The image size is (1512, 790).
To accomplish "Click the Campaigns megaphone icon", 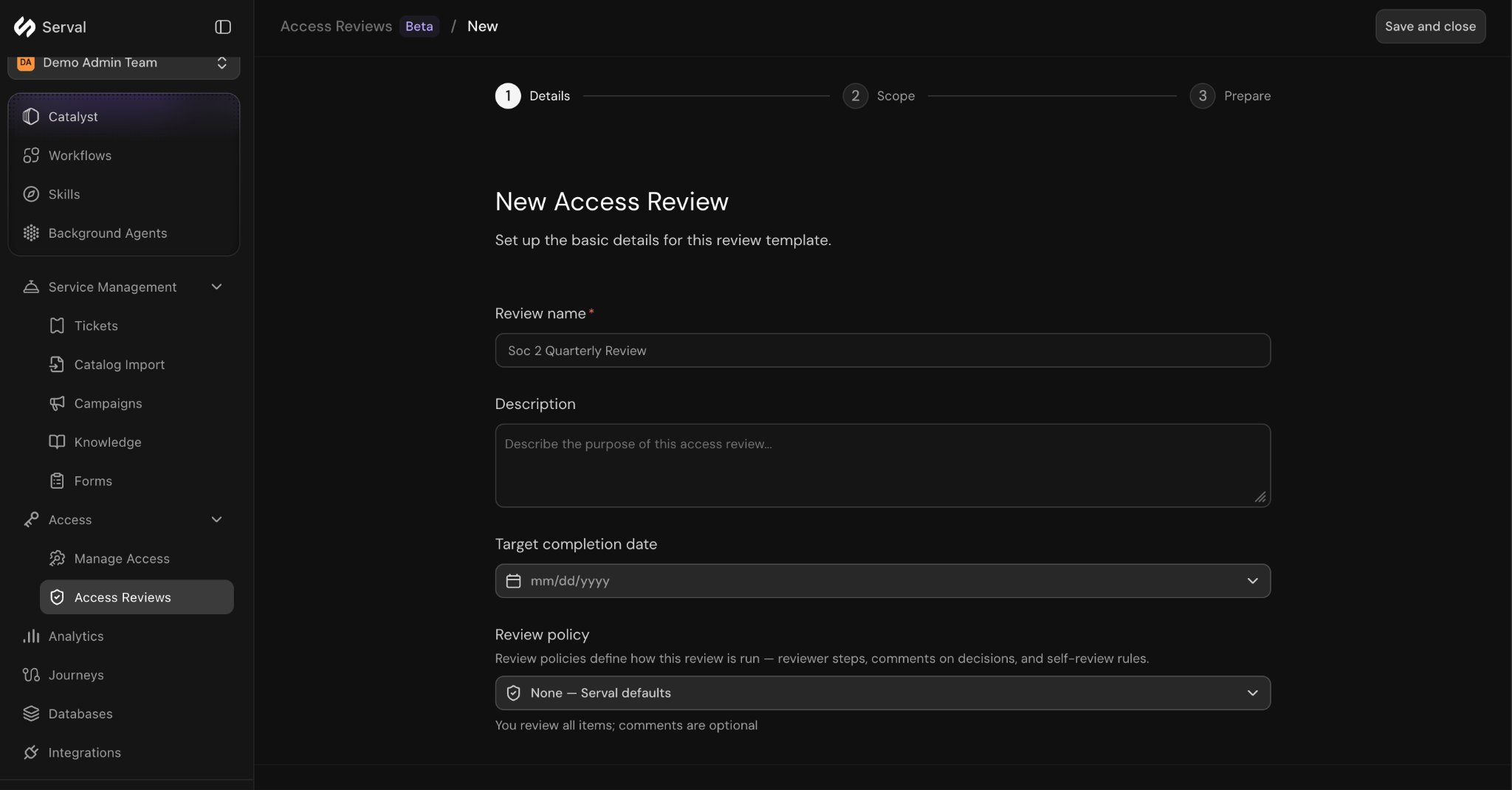I will [x=57, y=403].
